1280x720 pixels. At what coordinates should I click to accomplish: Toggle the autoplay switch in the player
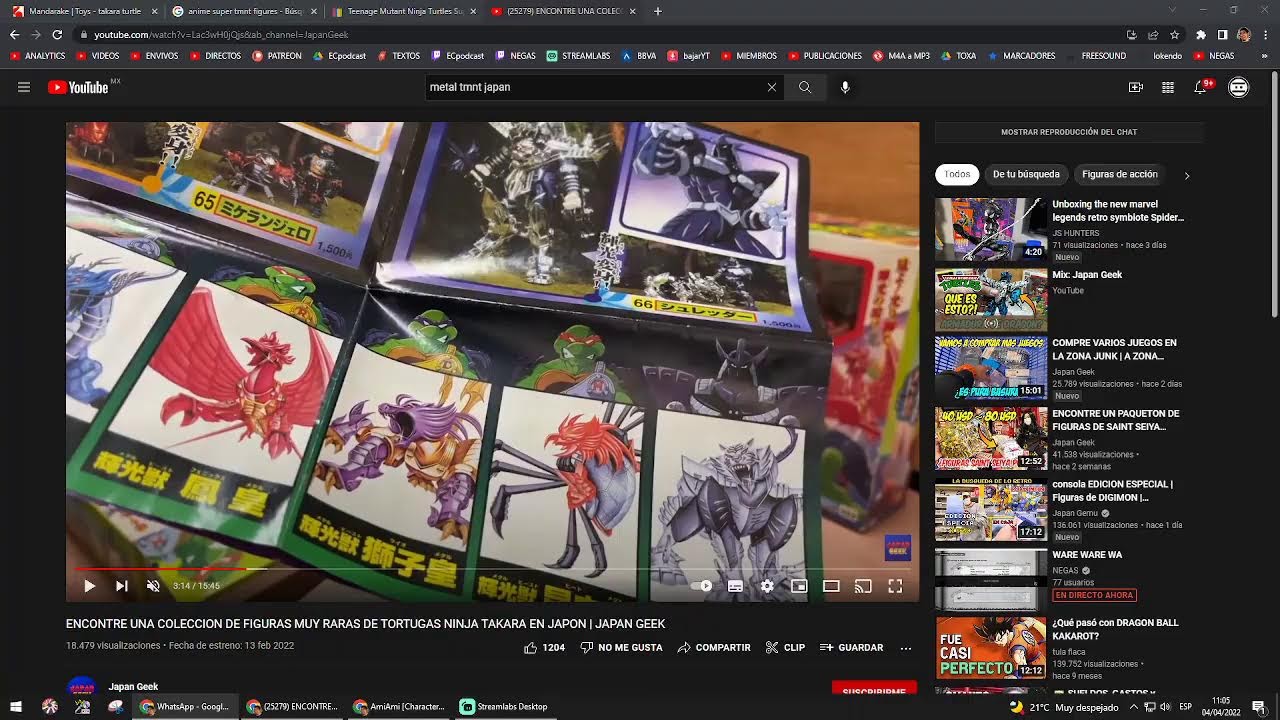click(702, 586)
